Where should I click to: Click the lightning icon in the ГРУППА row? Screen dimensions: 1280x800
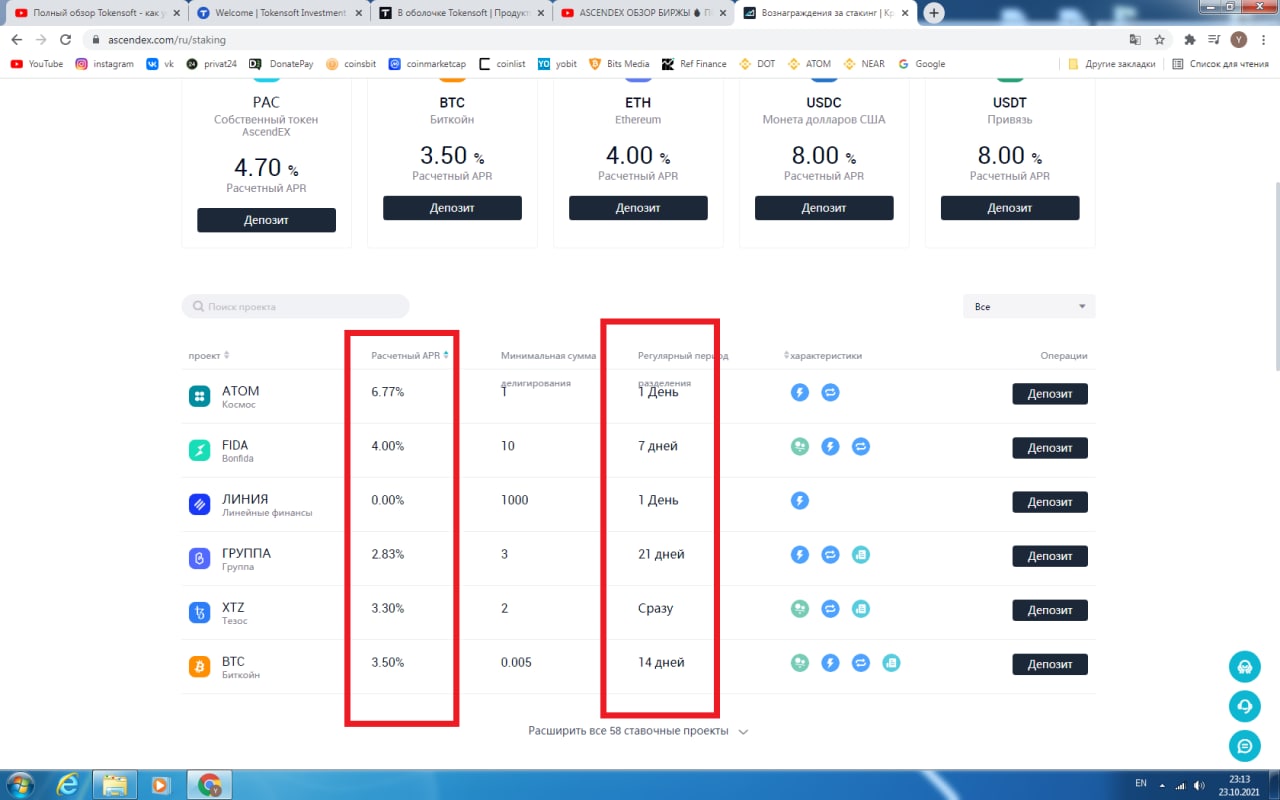pyautogui.click(x=799, y=555)
